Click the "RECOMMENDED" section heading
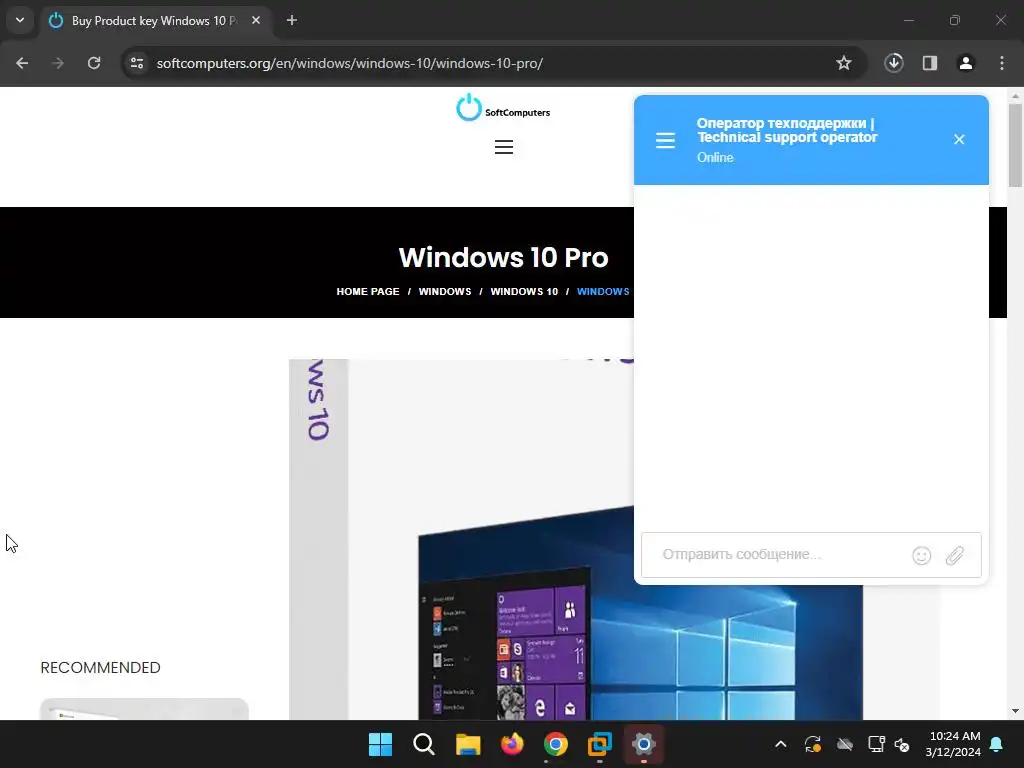This screenshot has width=1024, height=768. 101,667
